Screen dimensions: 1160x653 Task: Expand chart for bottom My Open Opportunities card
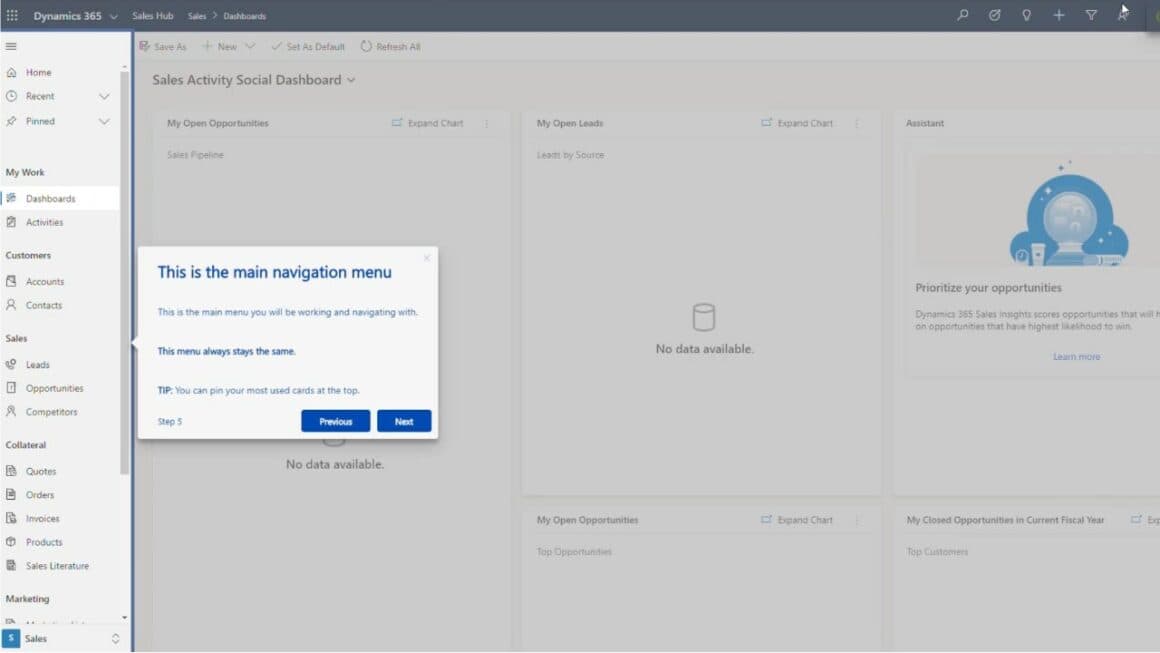coord(797,520)
